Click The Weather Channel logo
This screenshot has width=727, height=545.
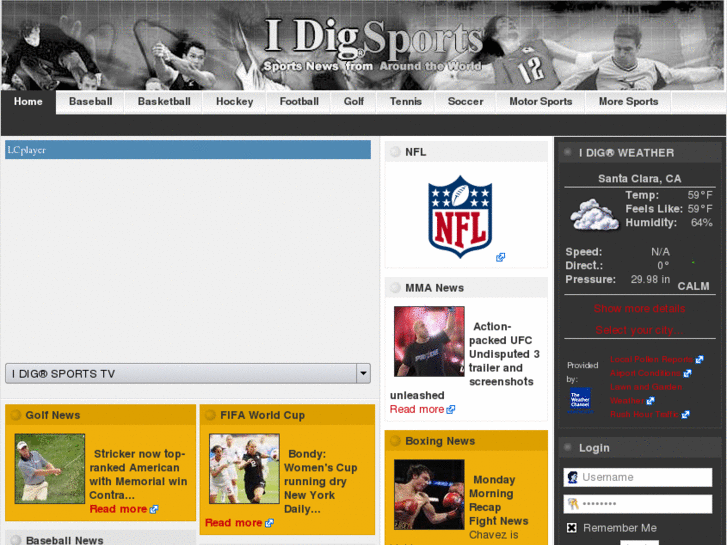click(580, 400)
